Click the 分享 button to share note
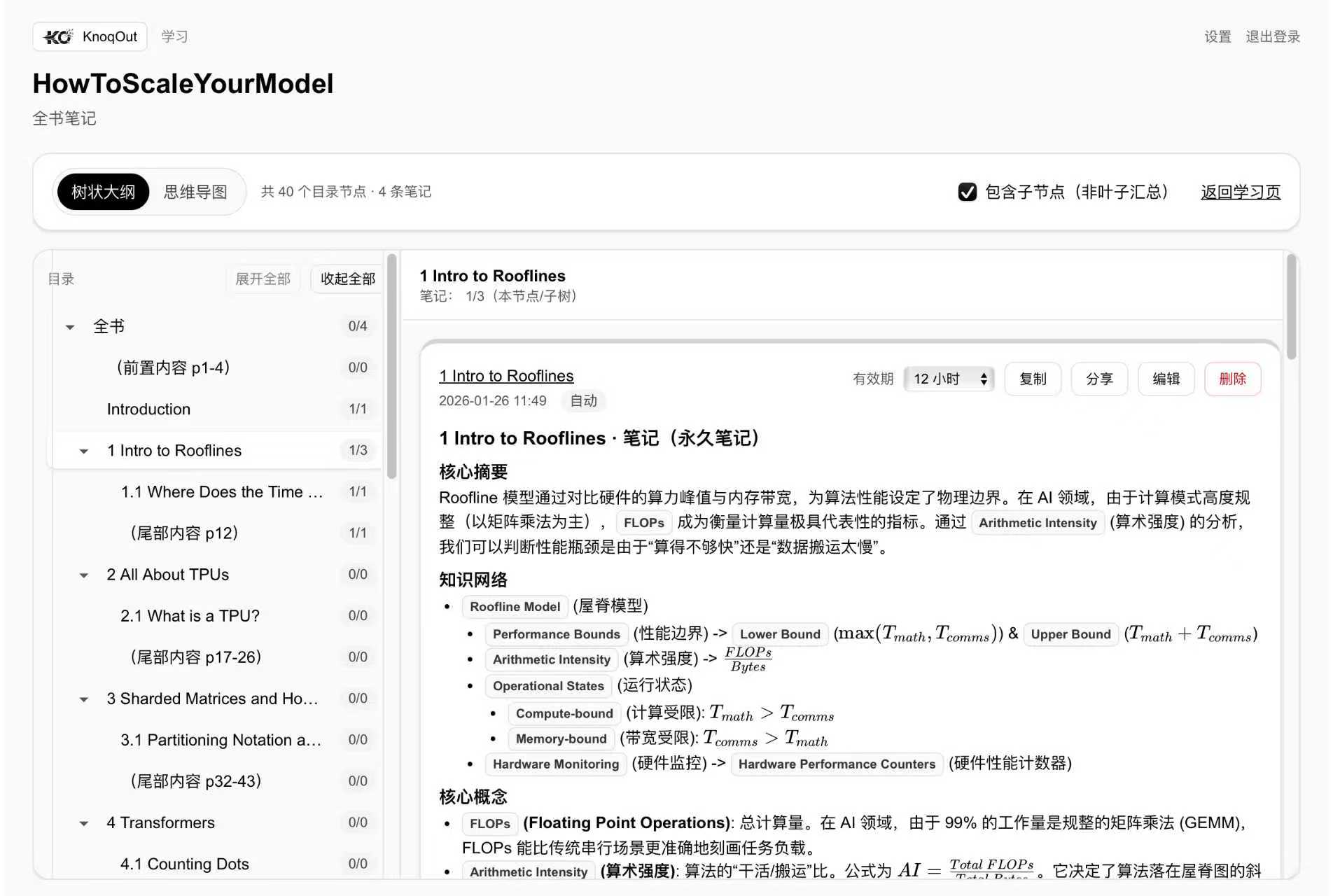Screen dimensions: 1333x896 tap(1099, 379)
